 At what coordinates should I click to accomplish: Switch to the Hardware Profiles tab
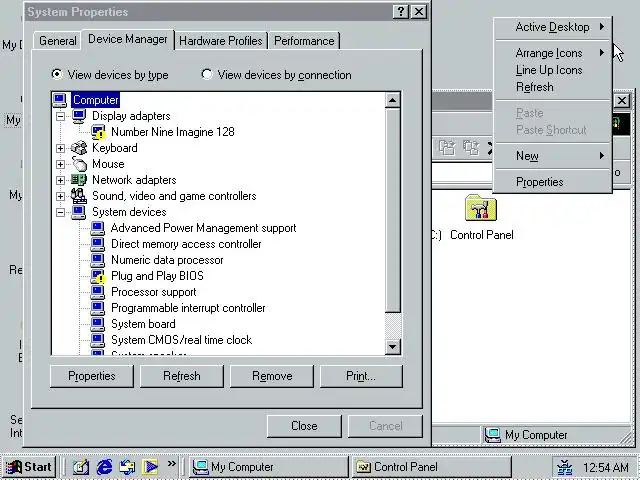tap(221, 41)
